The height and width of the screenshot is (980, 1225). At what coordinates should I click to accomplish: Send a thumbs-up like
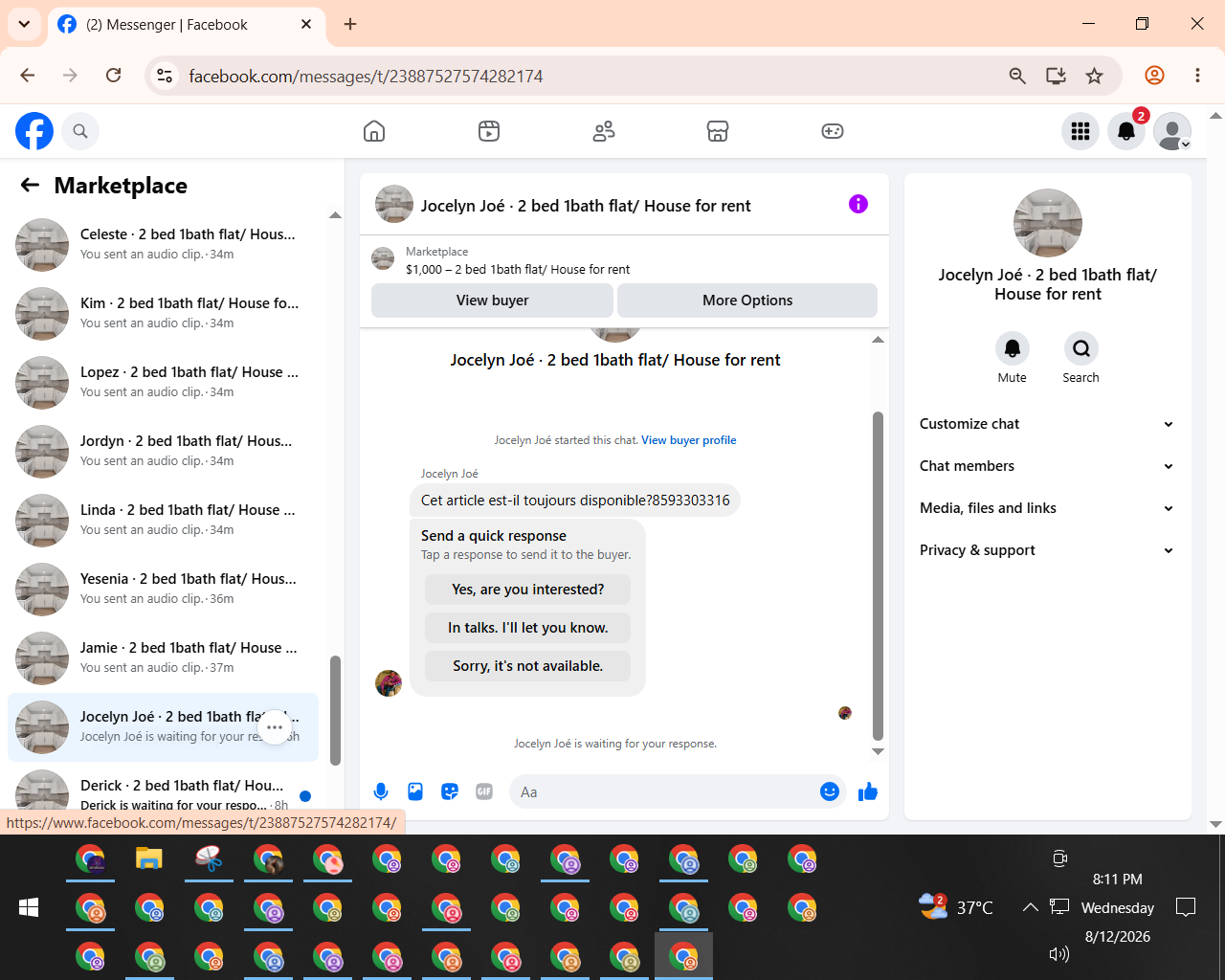coord(868,791)
